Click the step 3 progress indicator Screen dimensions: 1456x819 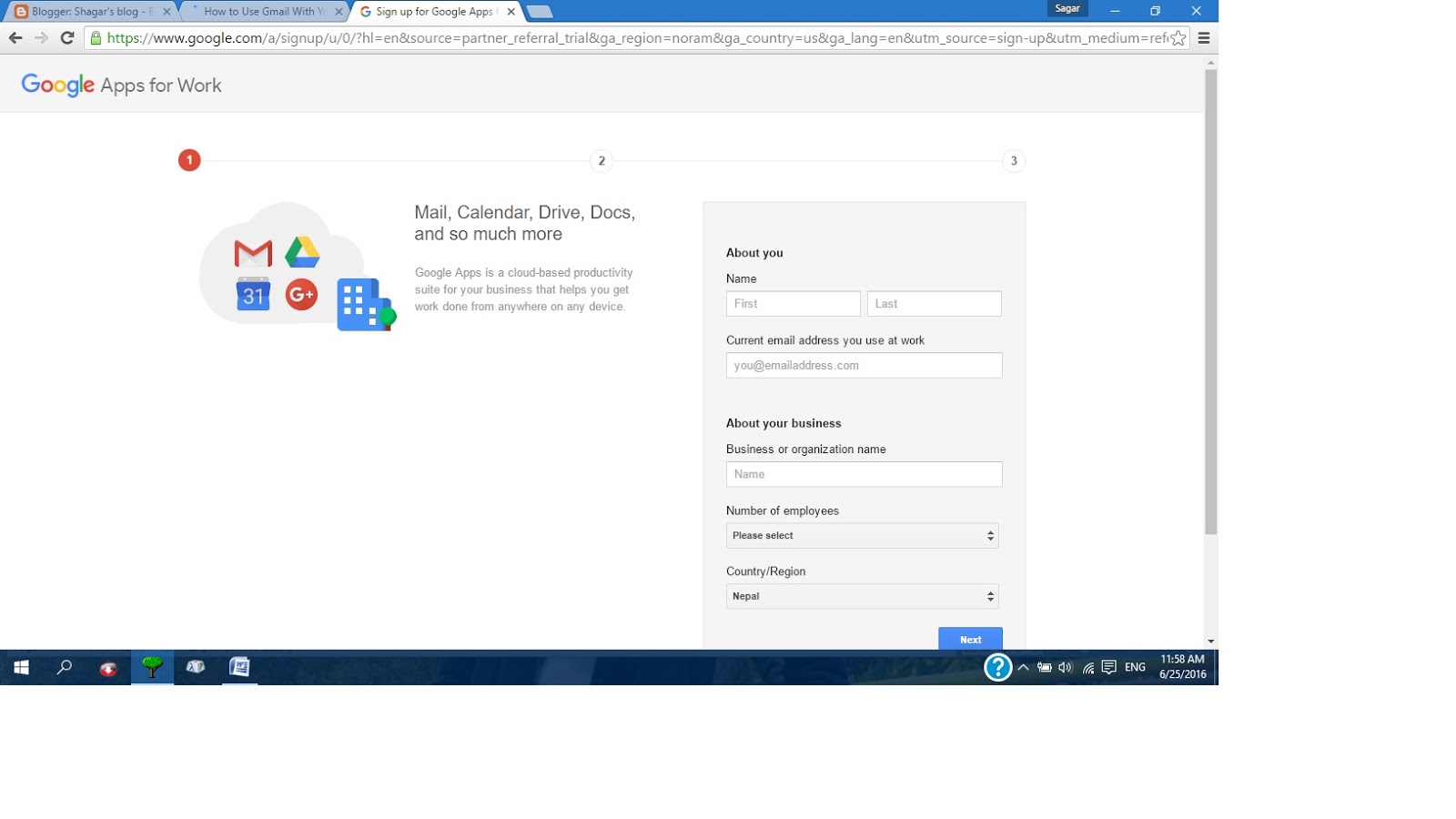(x=1014, y=161)
